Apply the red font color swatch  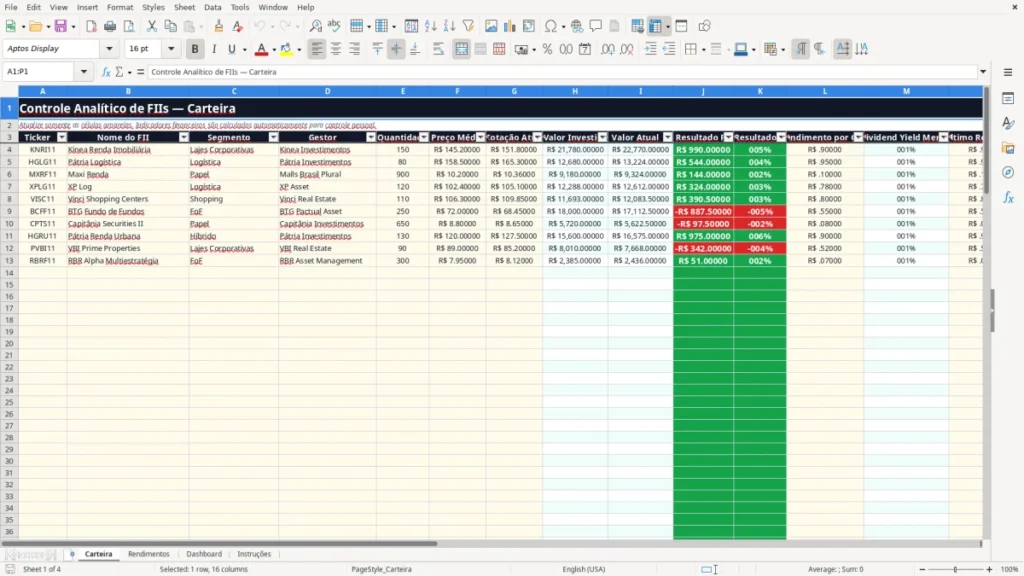pyautogui.click(x=261, y=49)
